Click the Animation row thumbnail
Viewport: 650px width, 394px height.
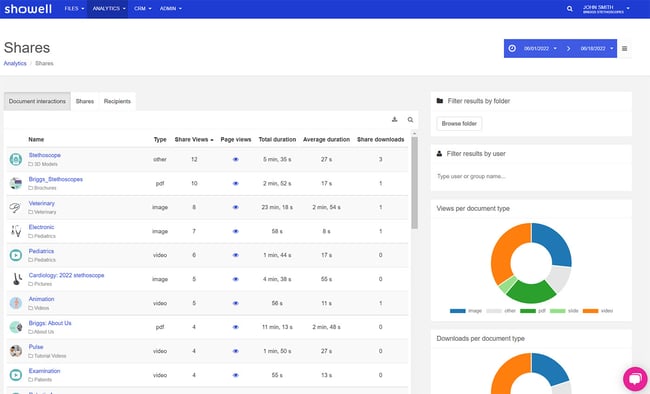pyautogui.click(x=16, y=303)
